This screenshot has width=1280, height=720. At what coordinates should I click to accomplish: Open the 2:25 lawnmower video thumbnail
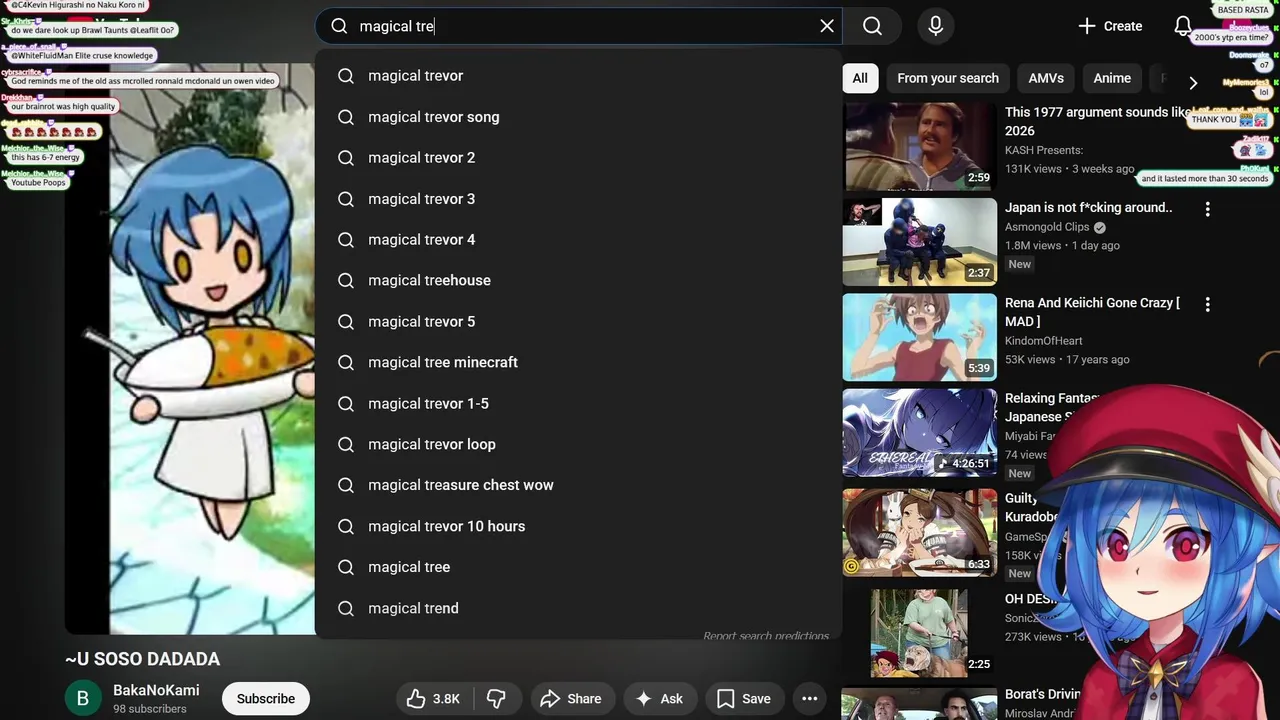point(920,632)
